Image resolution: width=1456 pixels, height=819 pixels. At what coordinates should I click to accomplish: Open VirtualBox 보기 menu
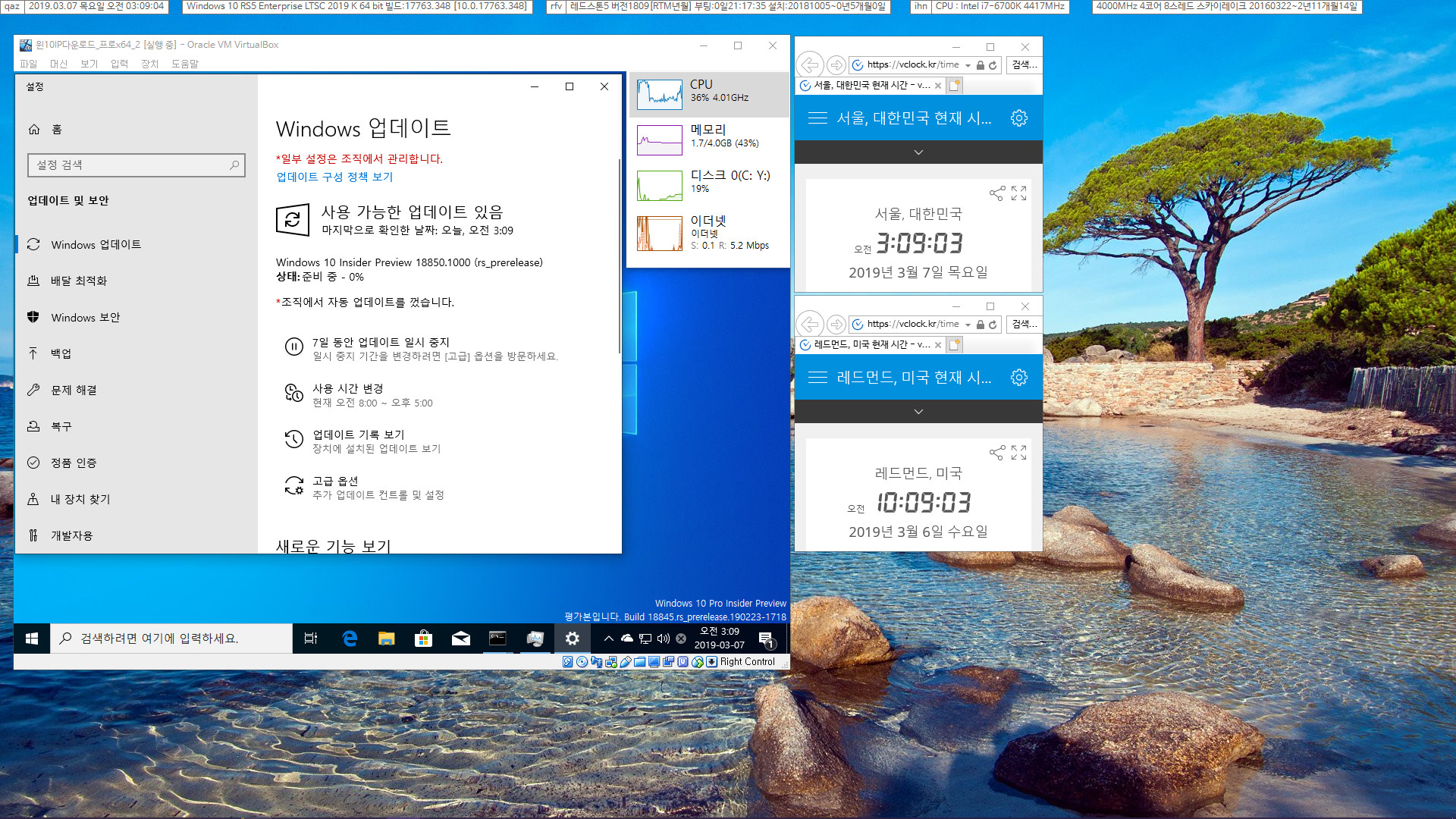click(x=89, y=64)
